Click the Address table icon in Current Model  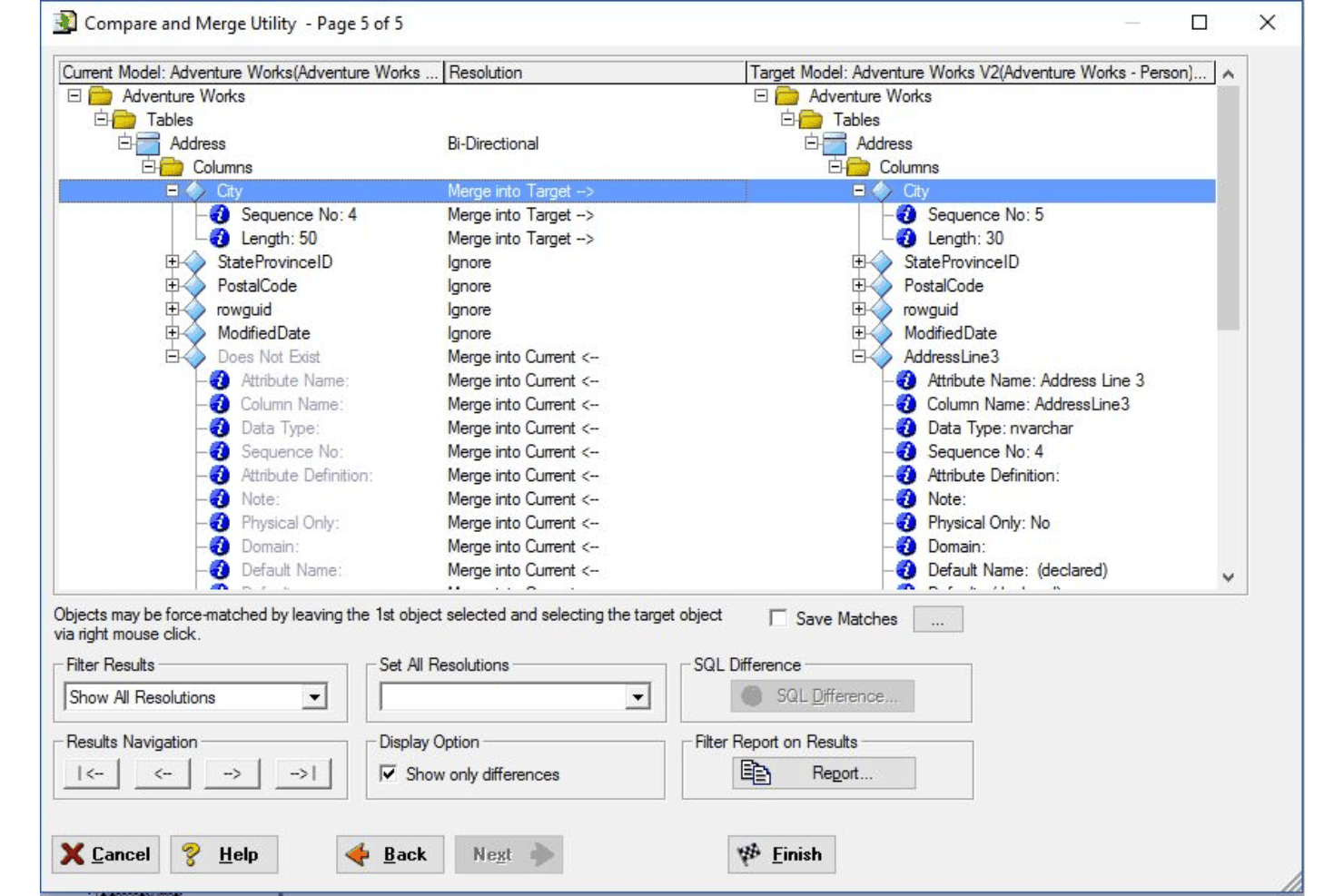pyautogui.click(x=148, y=143)
